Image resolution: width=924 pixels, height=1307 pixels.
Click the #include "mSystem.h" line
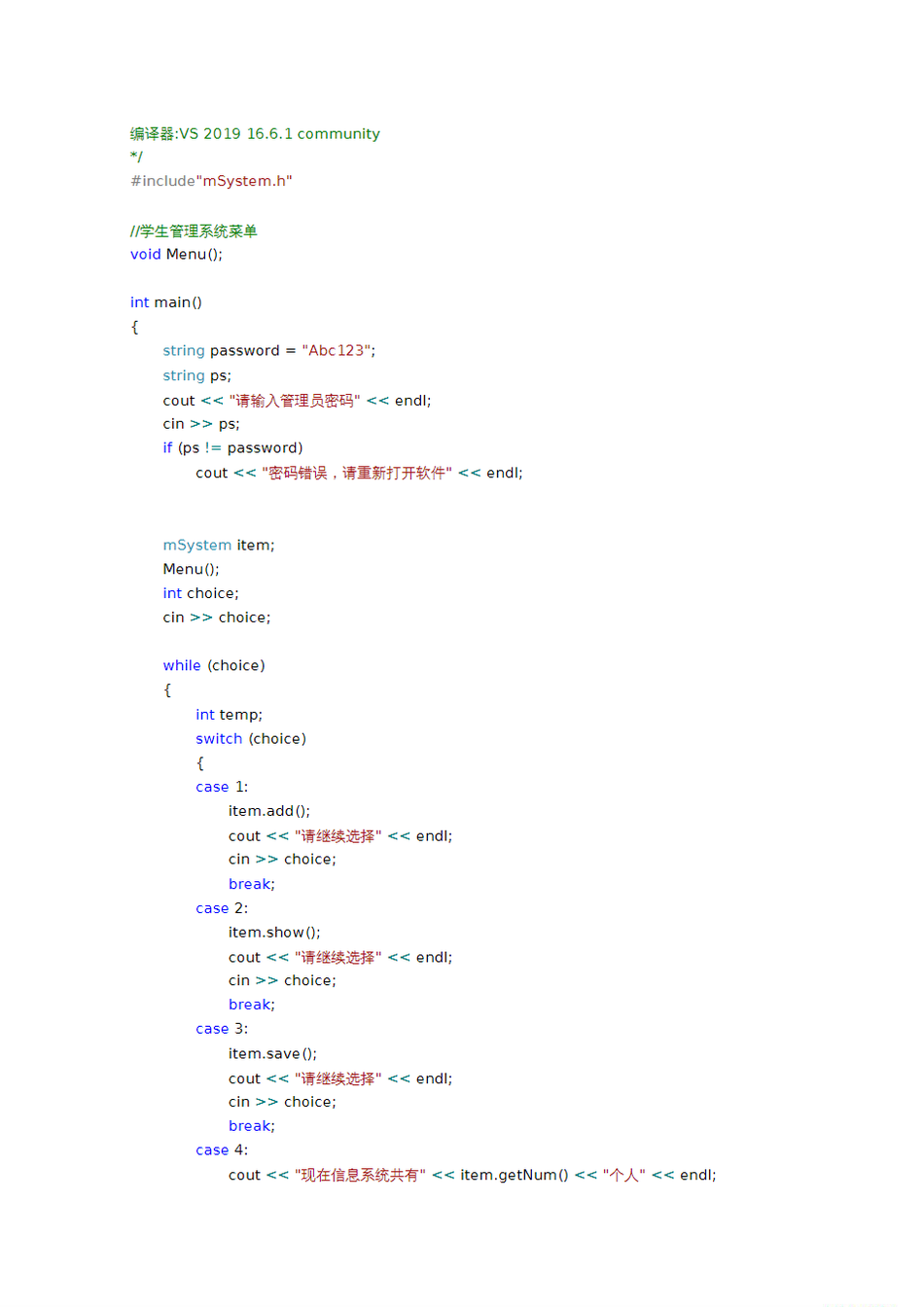[x=211, y=181]
